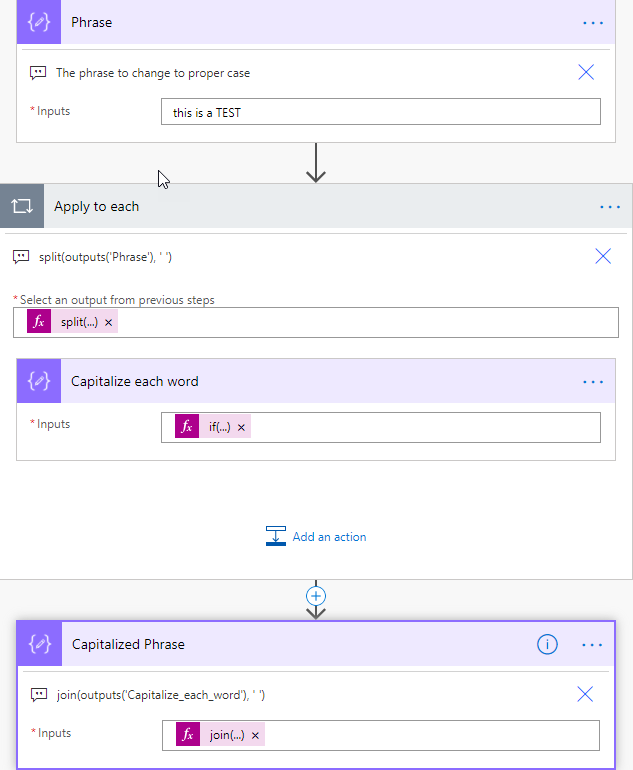Viewport: 633px width, 770px height.
Task: Open the Apply to each ellipsis menu
Action: (x=610, y=207)
